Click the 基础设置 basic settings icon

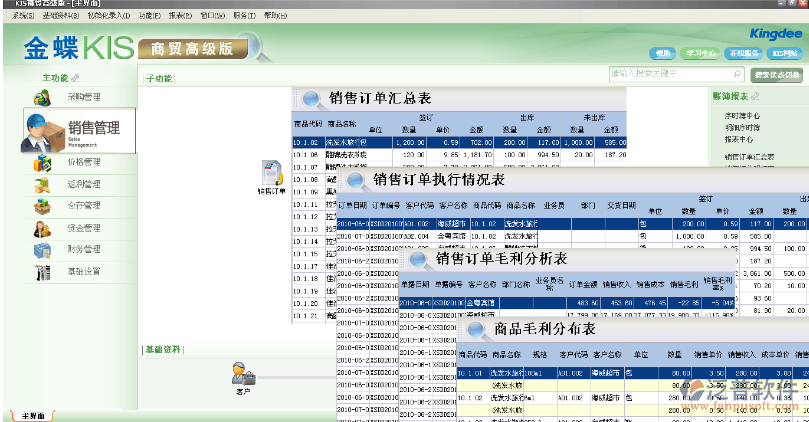[x=43, y=272]
